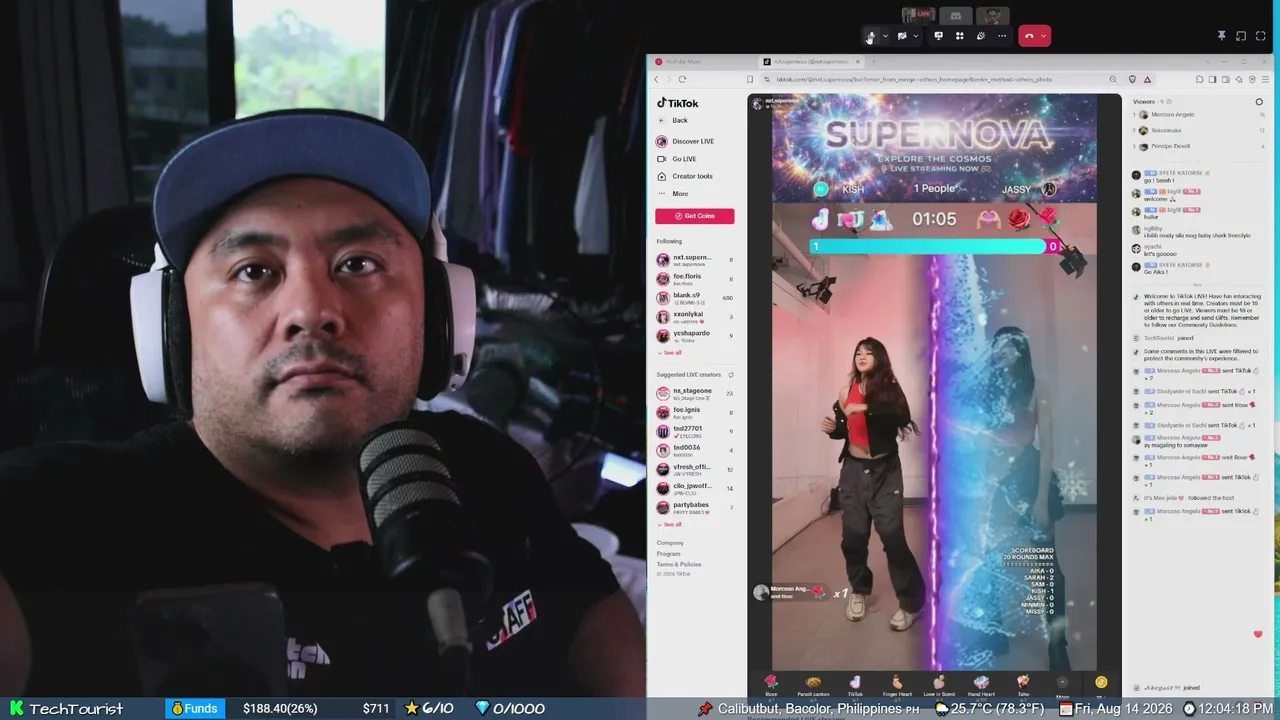Open a new browser tab

click(x=873, y=62)
